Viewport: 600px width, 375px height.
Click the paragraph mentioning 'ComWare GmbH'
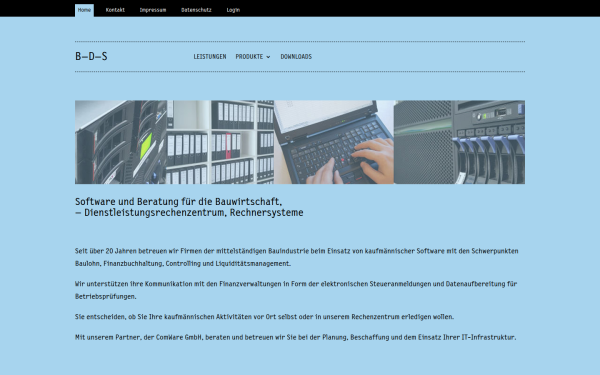[x=295, y=337]
